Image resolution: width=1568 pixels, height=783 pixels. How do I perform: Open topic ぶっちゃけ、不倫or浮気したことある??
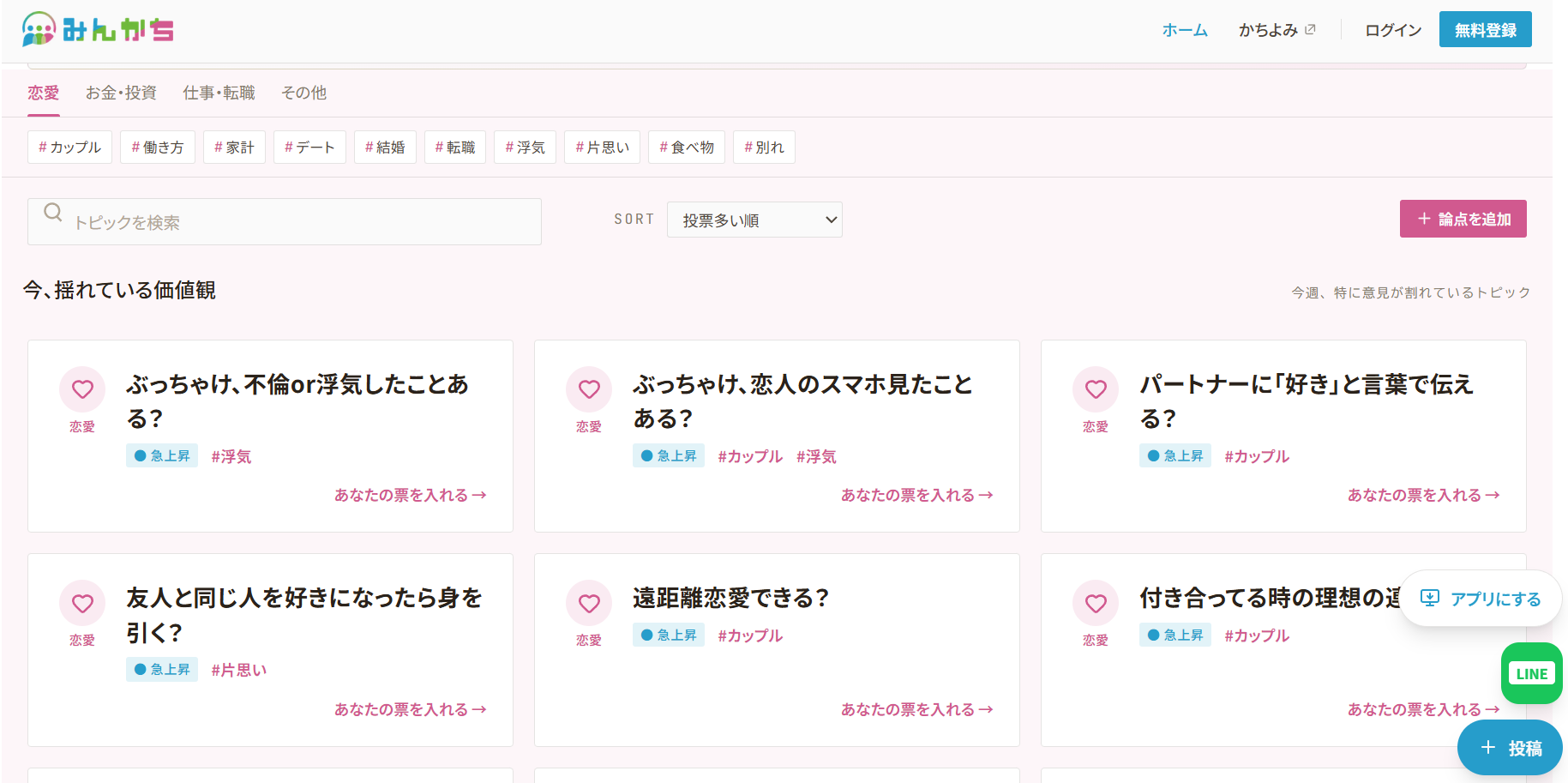(x=297, y=401)
